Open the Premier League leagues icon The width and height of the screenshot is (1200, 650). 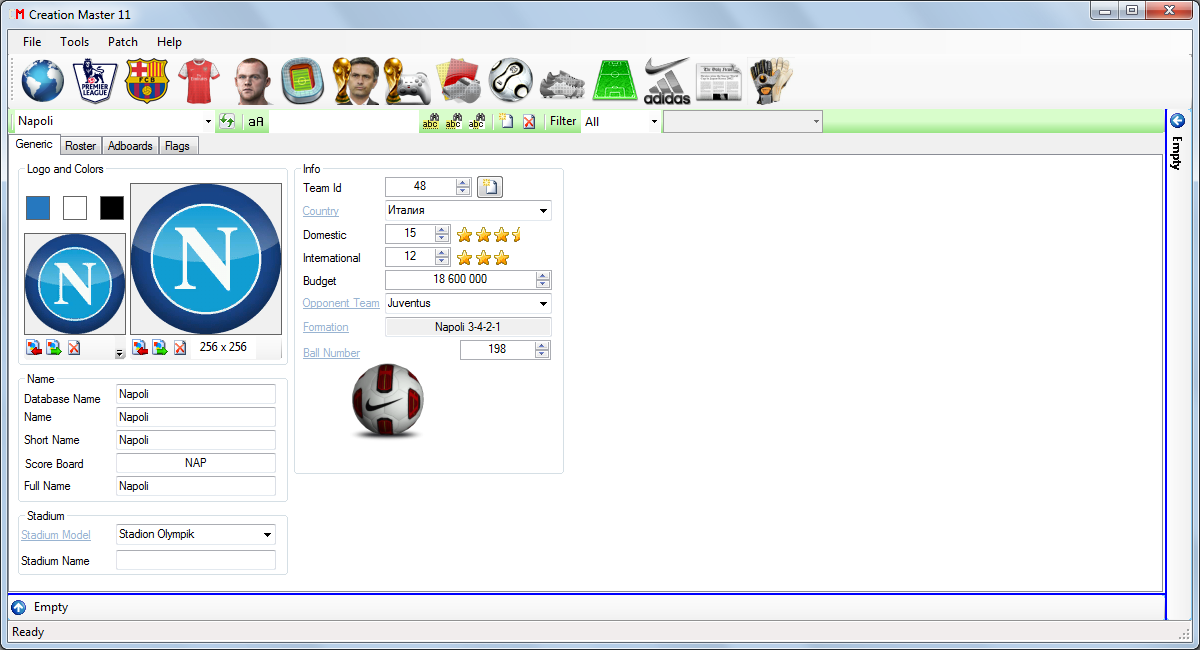(96, 81)
